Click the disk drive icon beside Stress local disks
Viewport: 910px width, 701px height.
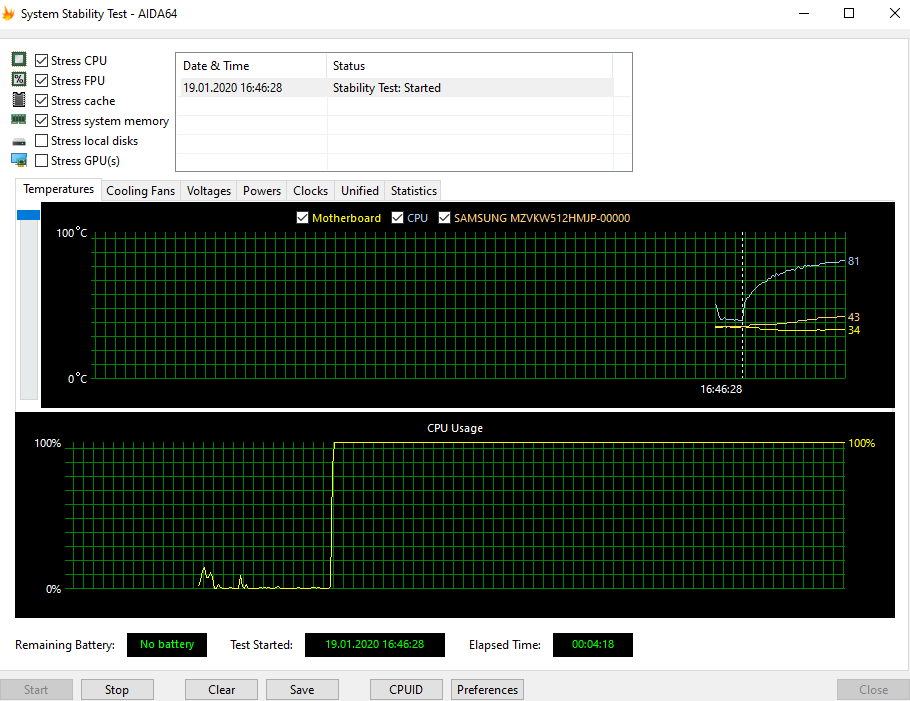[19, 141]
